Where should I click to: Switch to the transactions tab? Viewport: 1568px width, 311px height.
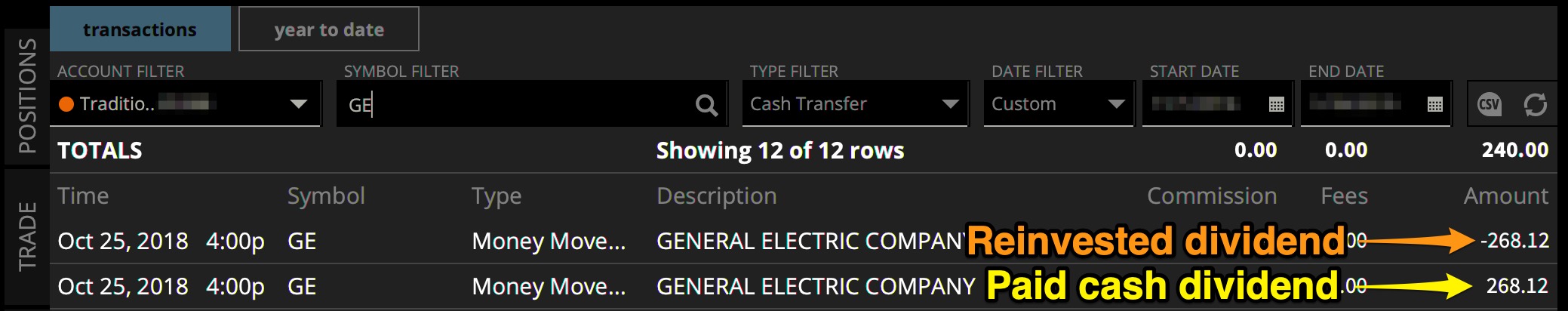tap(140, 29)
